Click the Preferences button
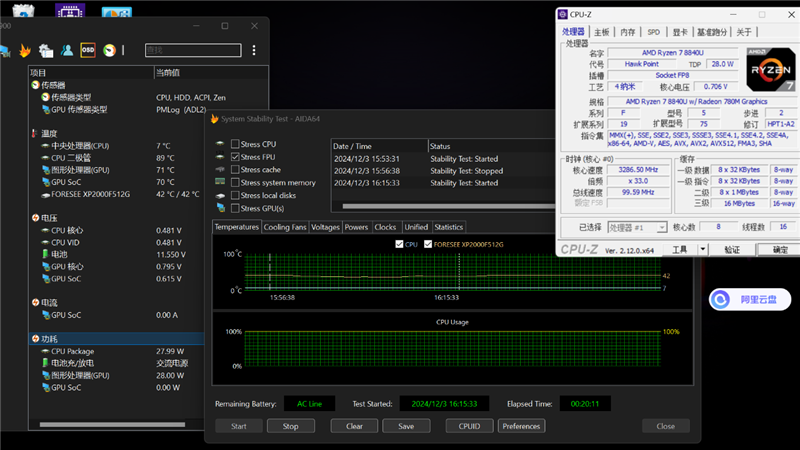This screenshot has width=800, height=450. coord(521,426)
